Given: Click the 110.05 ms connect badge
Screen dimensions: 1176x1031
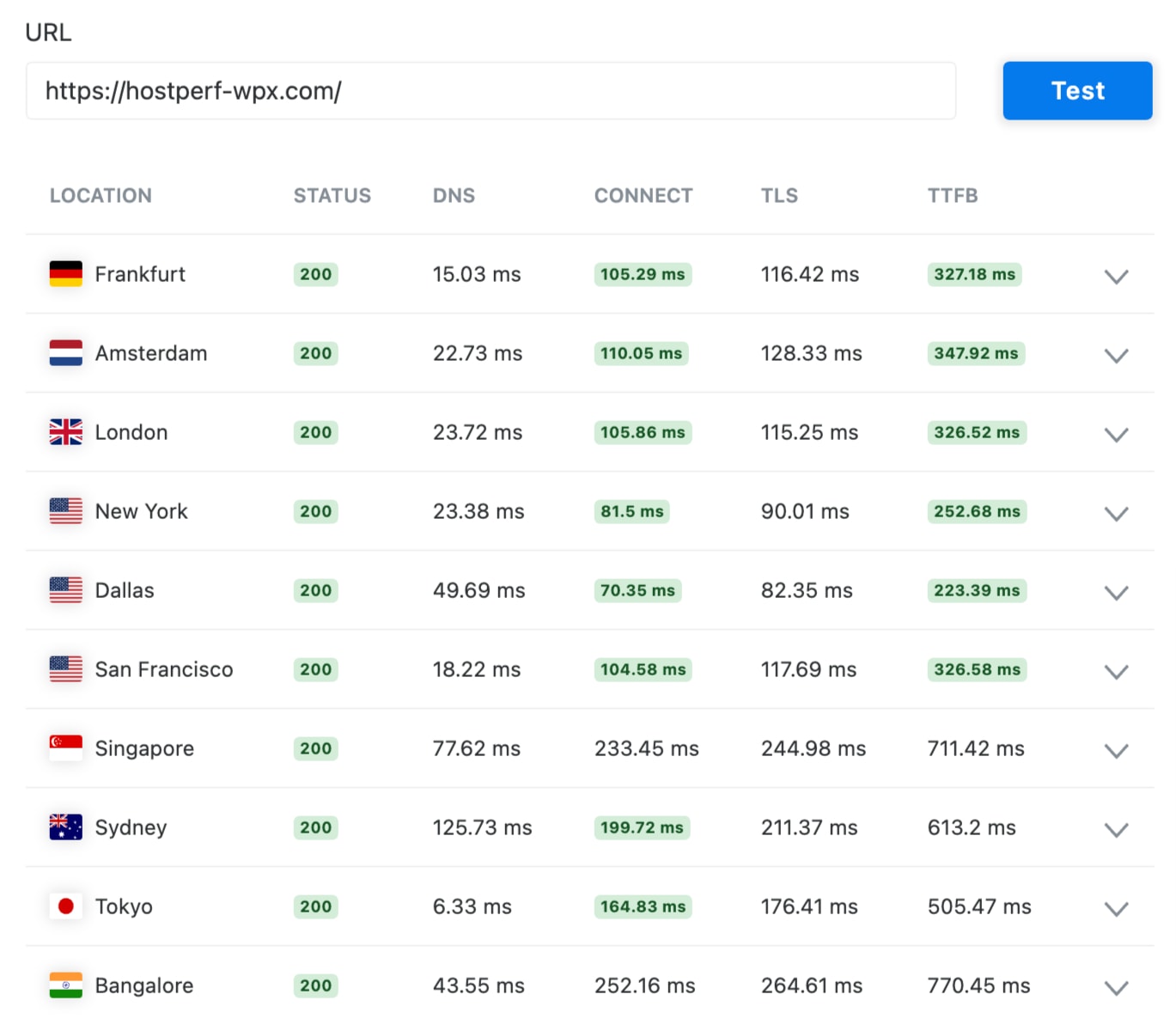Looking at the screenshot, I should point(641,353).
